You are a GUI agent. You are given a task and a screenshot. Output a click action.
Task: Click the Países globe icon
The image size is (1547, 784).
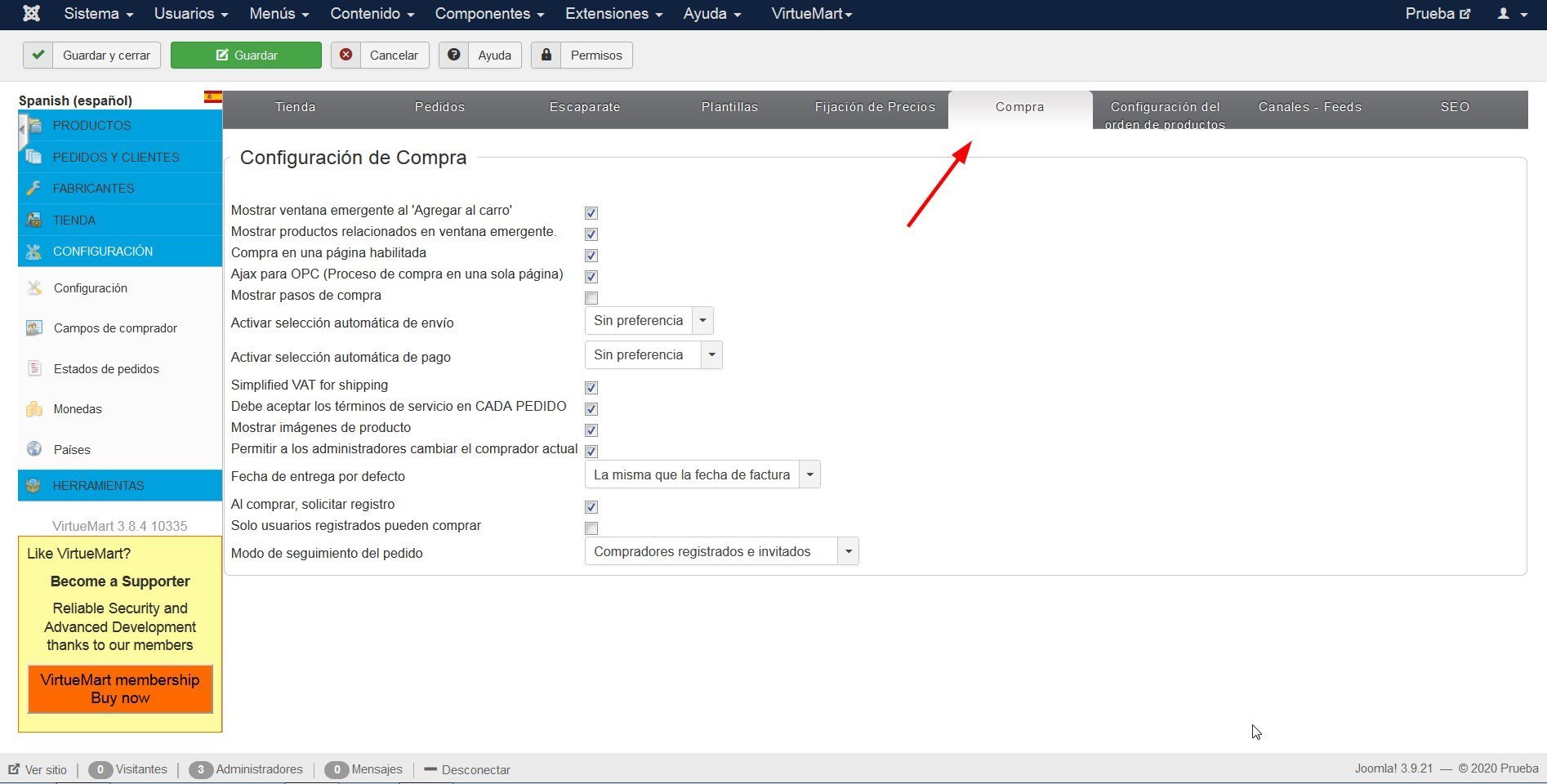point(34,449)
